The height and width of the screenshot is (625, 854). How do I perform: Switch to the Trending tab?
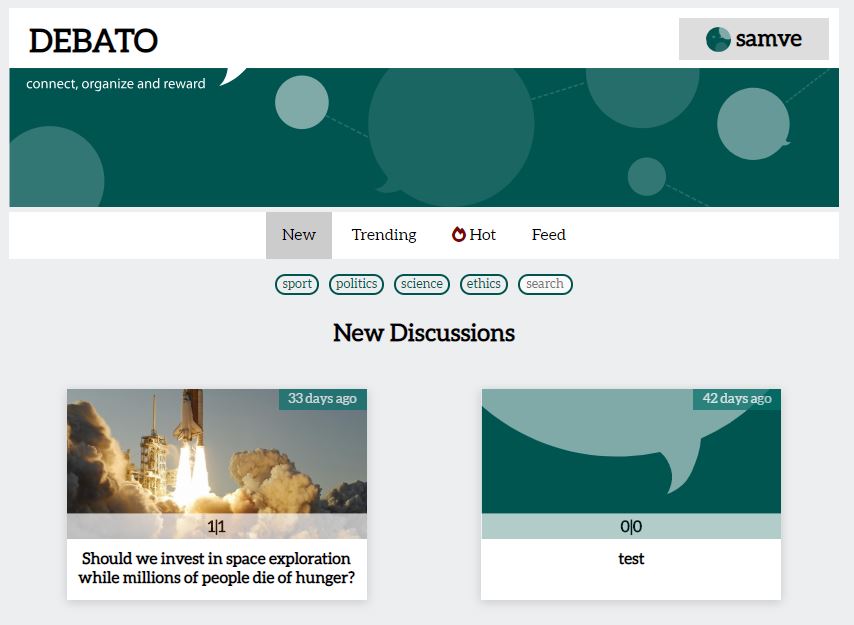pyautogui.click(x=384, y=235)
